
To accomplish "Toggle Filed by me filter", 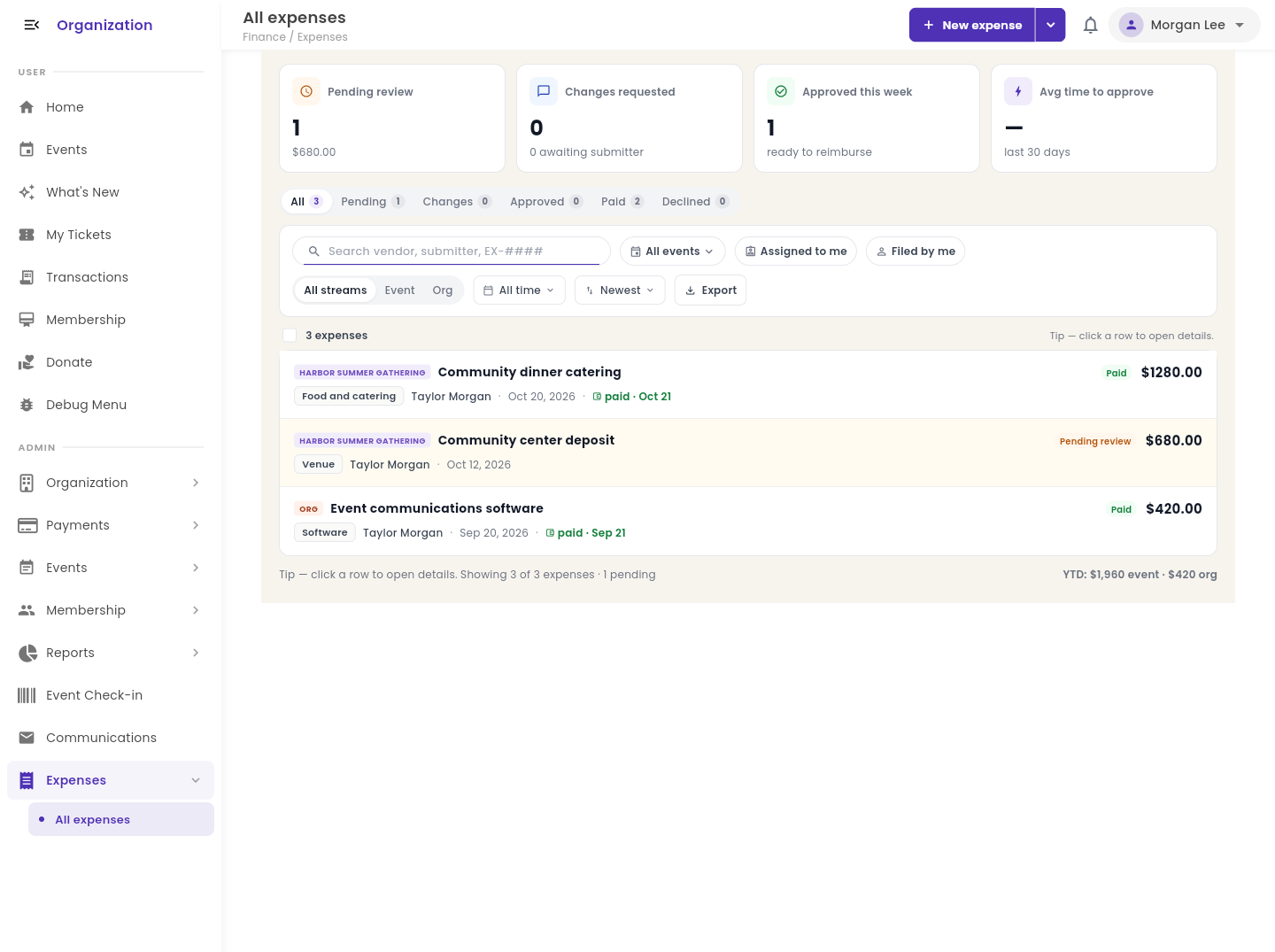I will pyautogui.click(x=916, y=252).
